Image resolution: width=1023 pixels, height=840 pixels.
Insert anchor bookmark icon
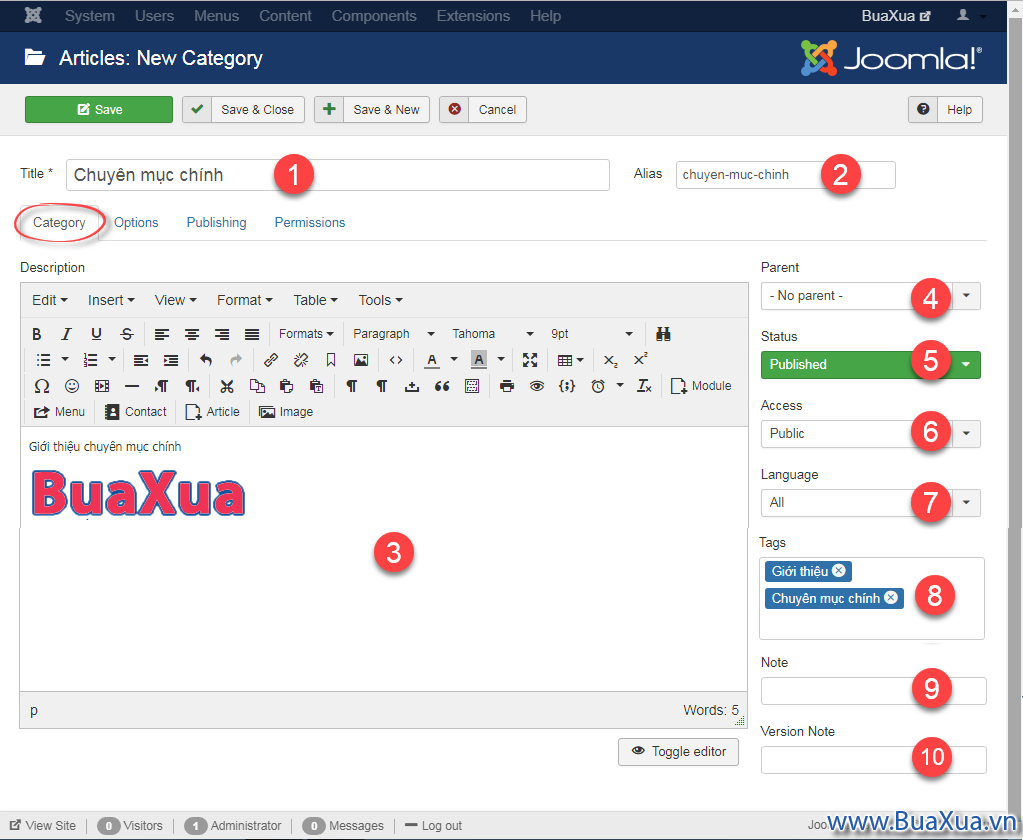click(x=331, y=359)
